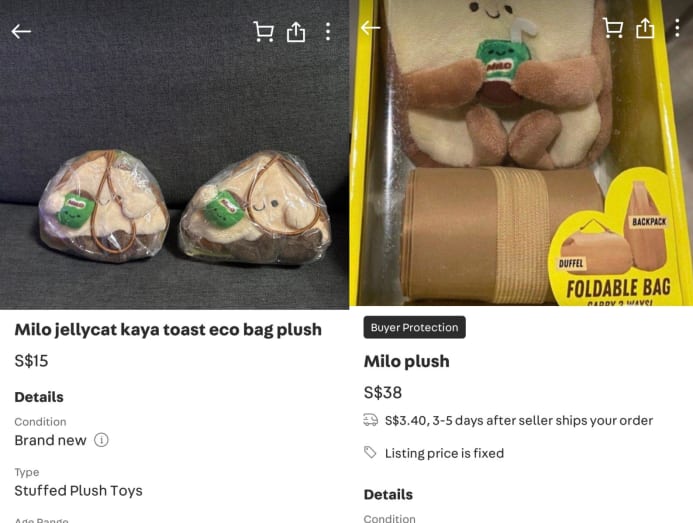693x523 pixels.
Task: Click the info icon beside Brand new
Action: [101, 440]
